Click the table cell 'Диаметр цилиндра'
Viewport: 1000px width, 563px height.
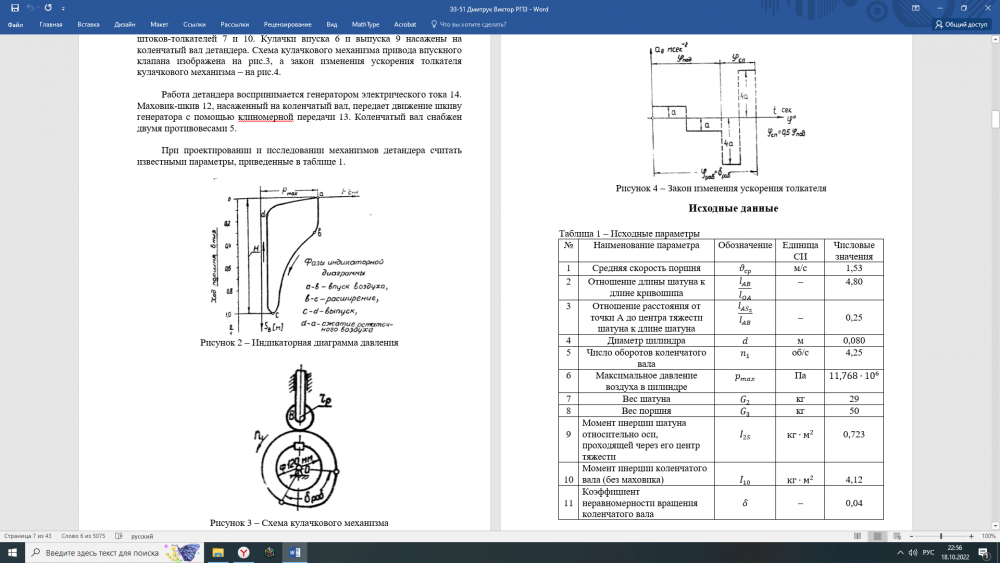[646, 340]
